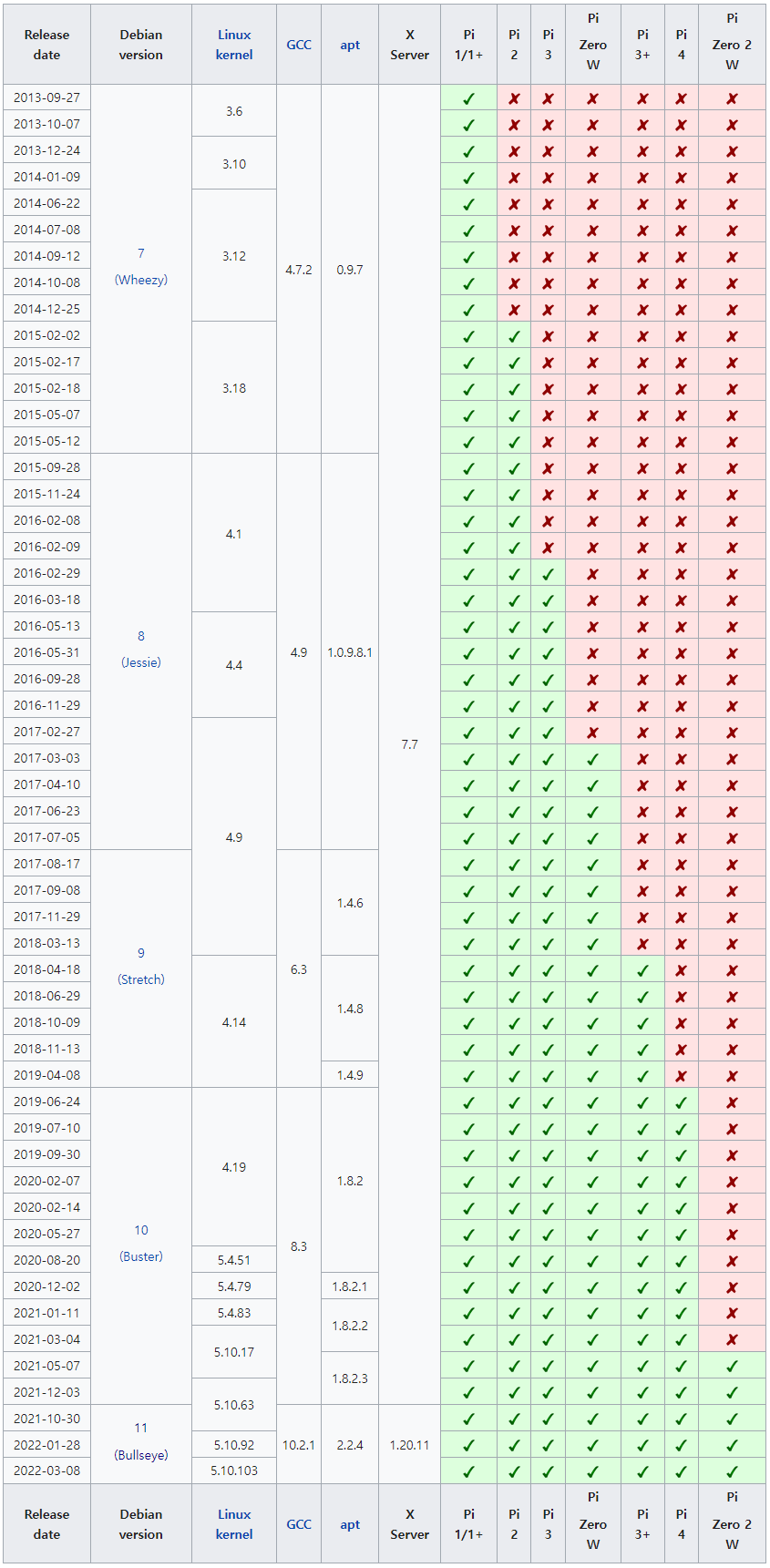
Task: Click Pi Zero W cross mark in 2017-02-27 row
Action: point(593,733)
